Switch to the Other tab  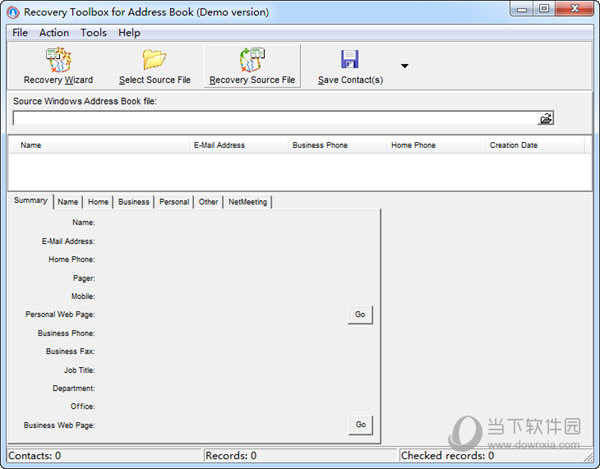pos(208,202)
